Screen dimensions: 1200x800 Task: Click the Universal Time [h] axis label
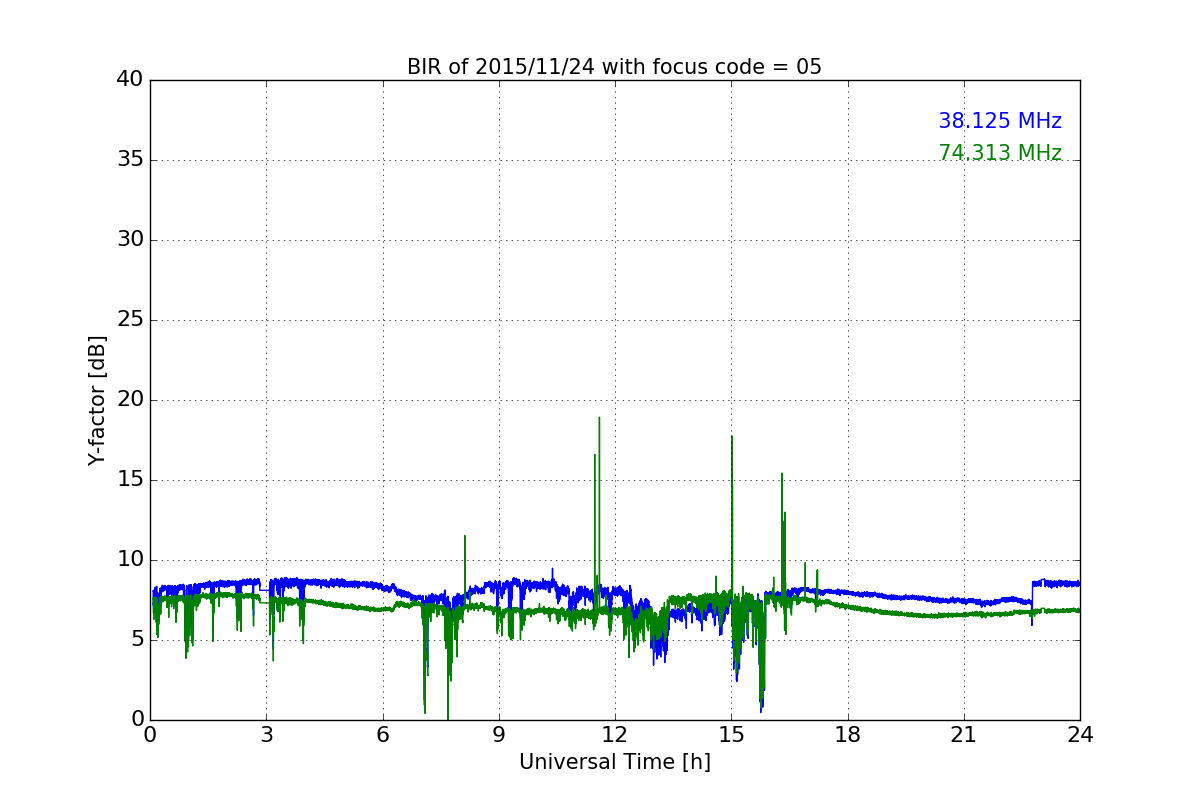(614, 762)
